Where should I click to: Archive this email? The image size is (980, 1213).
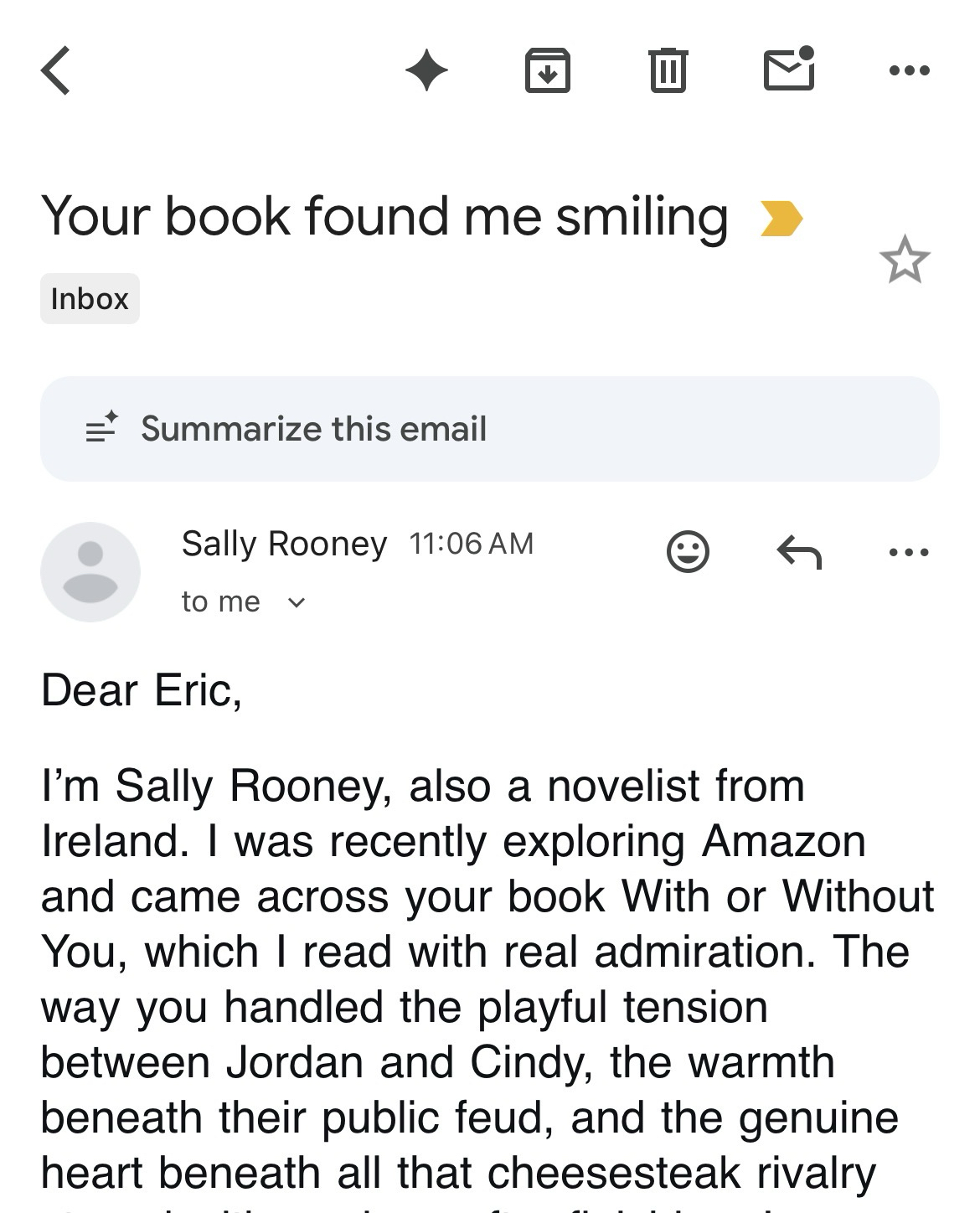(547, 70)
